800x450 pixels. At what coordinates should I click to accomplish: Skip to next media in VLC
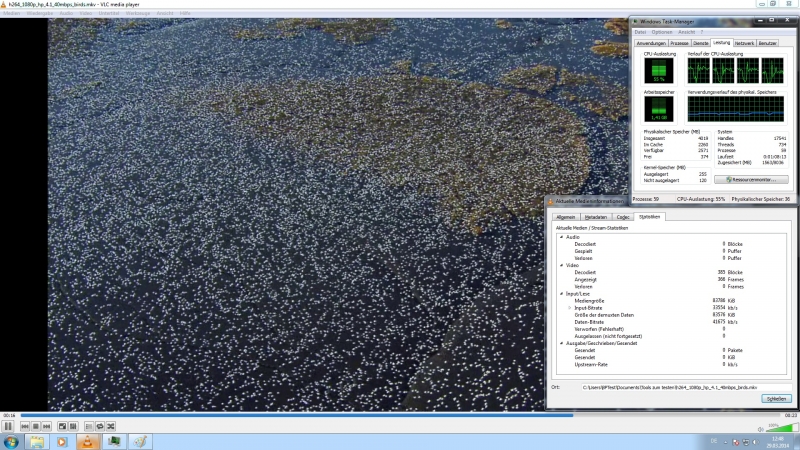[46, 426]
